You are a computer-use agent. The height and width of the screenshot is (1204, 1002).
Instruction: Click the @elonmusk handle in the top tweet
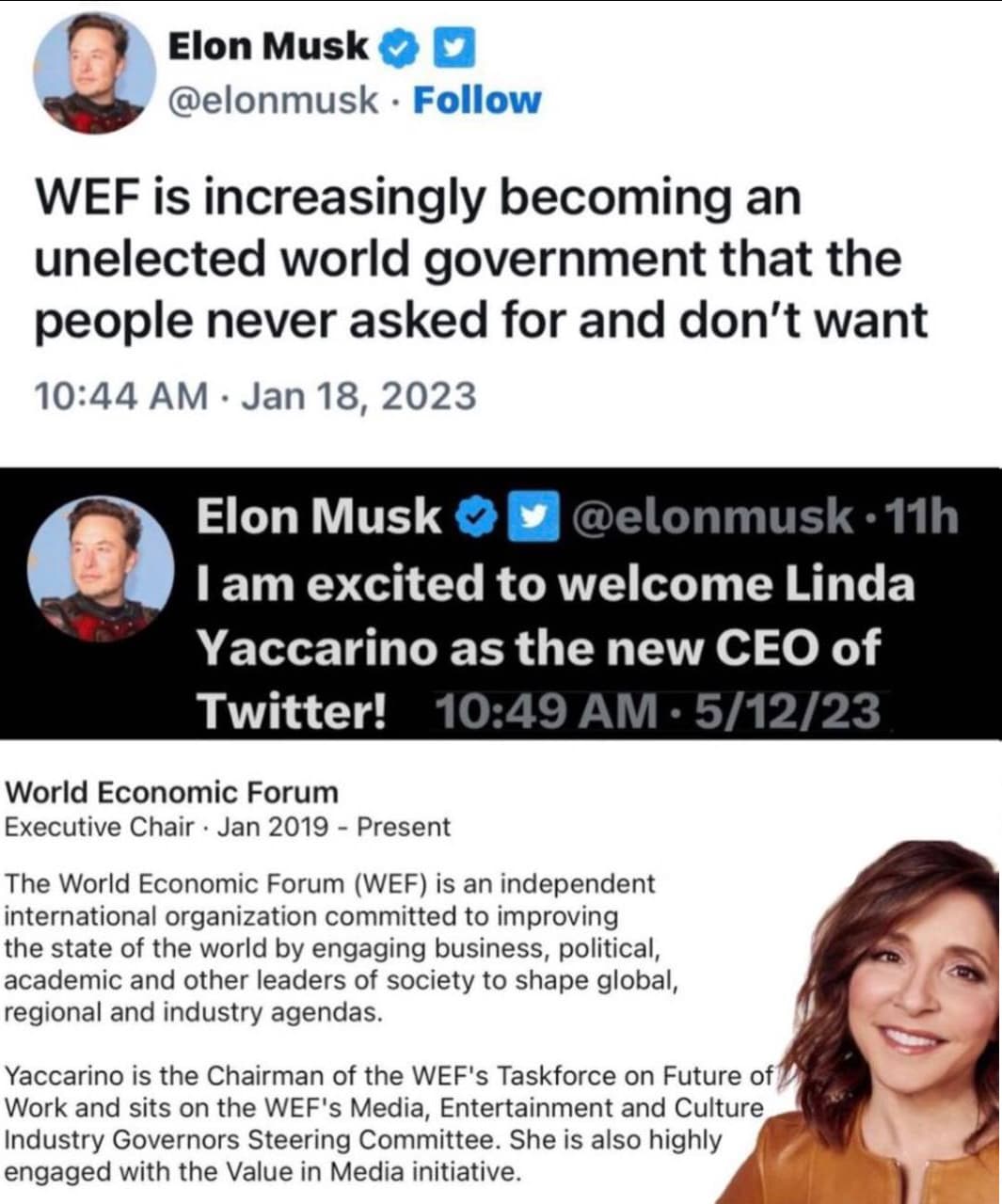pos(273,99)
